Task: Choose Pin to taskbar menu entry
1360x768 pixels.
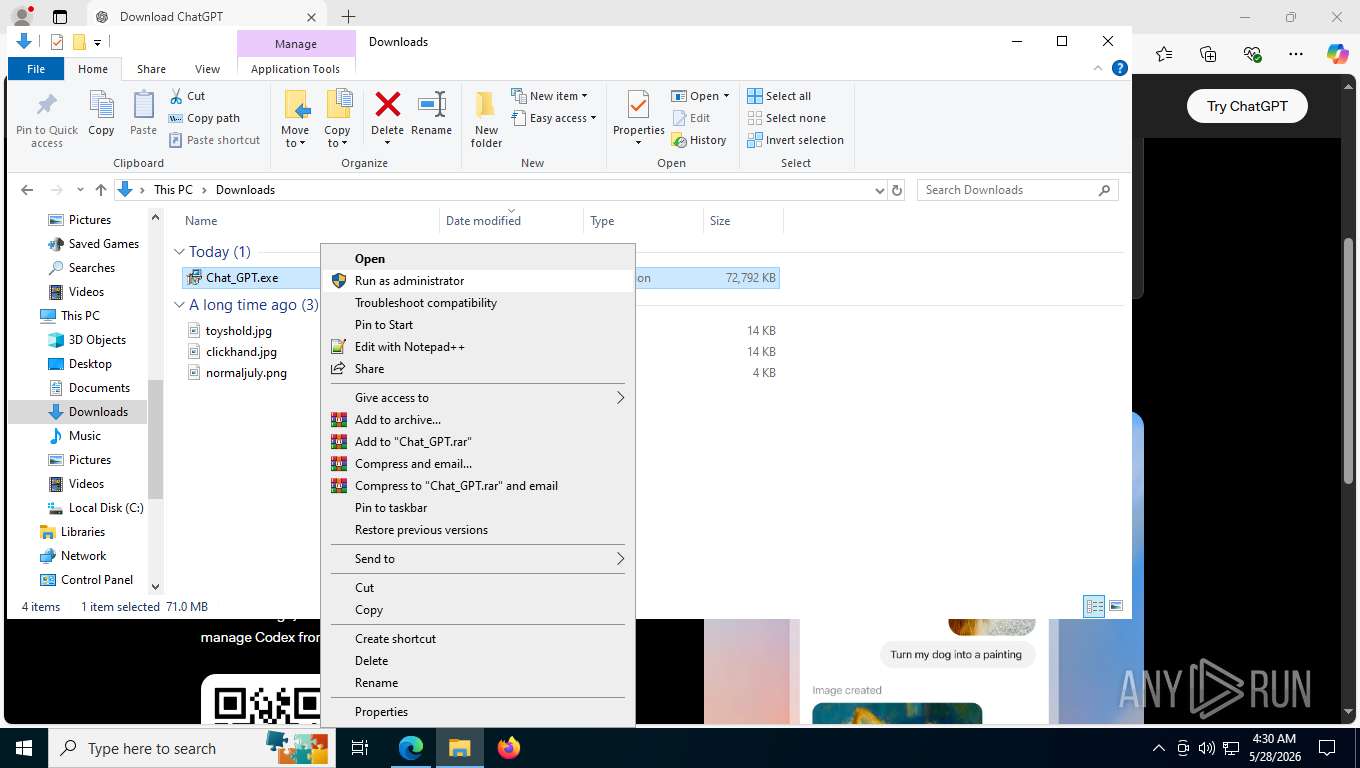Action: [x=478, y=508]
